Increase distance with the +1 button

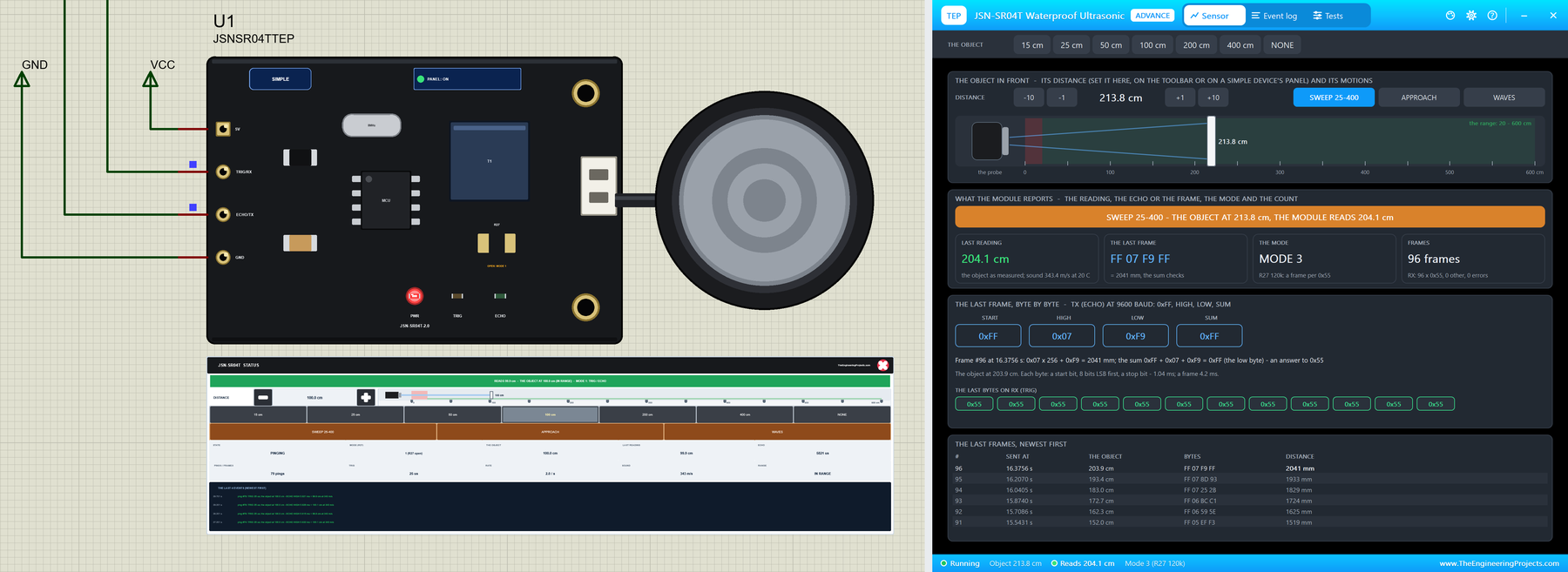click(x=1179, y=98)
